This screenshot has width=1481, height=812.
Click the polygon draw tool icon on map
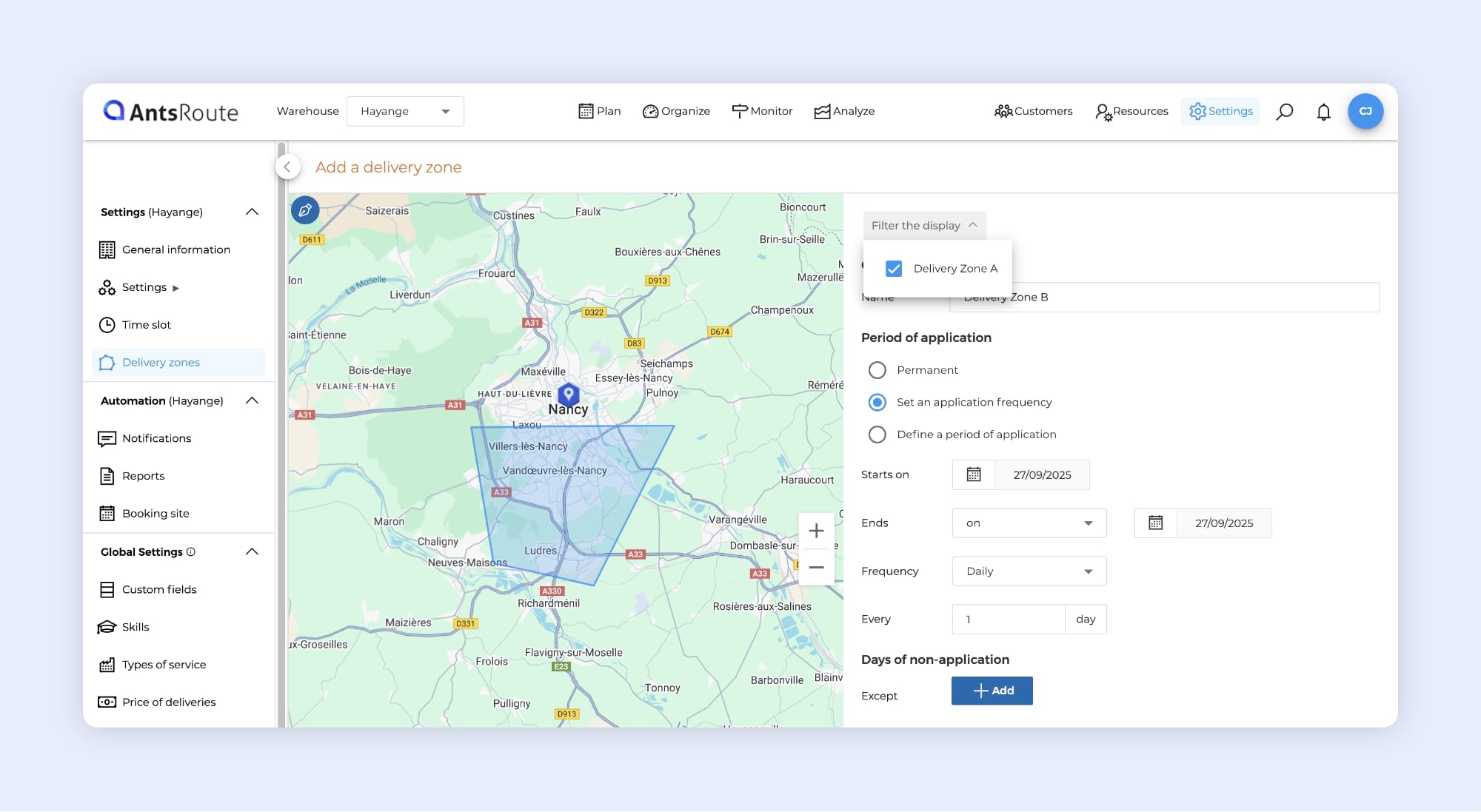pyautogui.click(x=305, y=210)
